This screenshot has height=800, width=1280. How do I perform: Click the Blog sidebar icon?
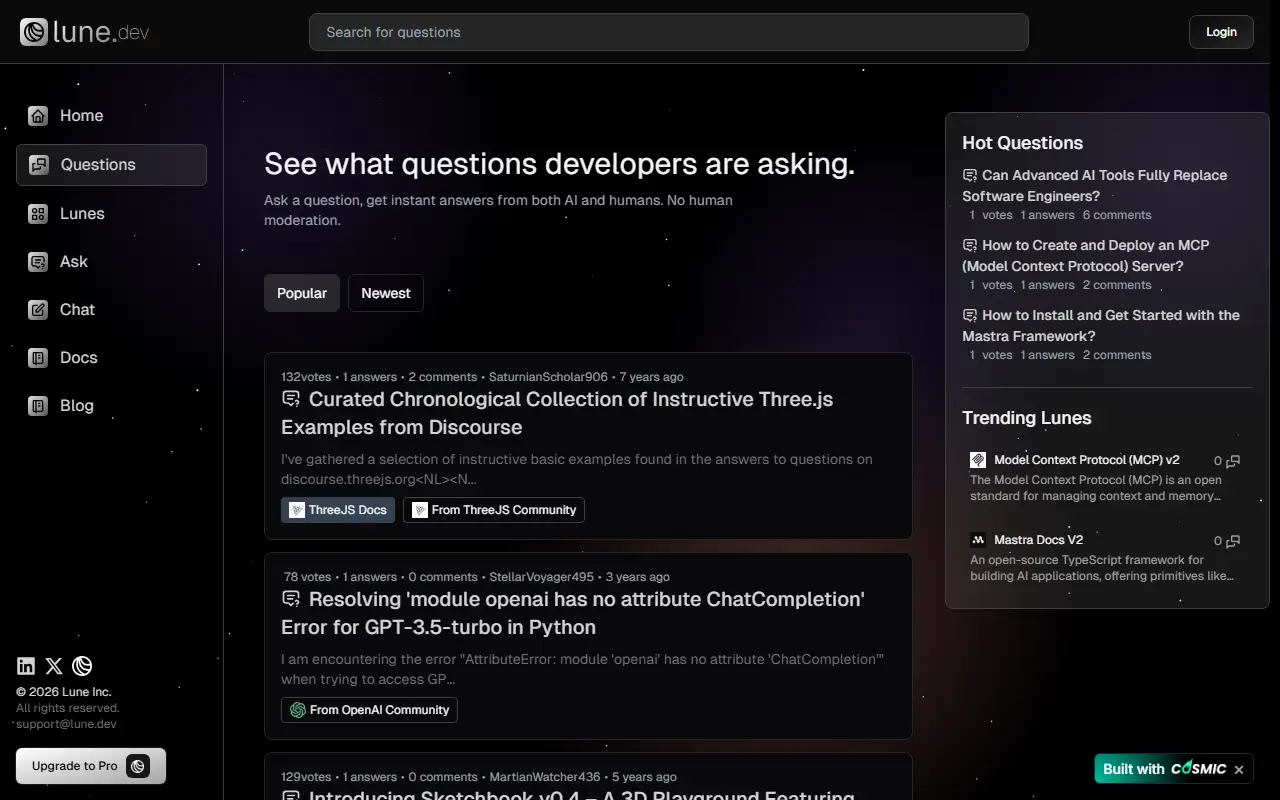(38, 406)
